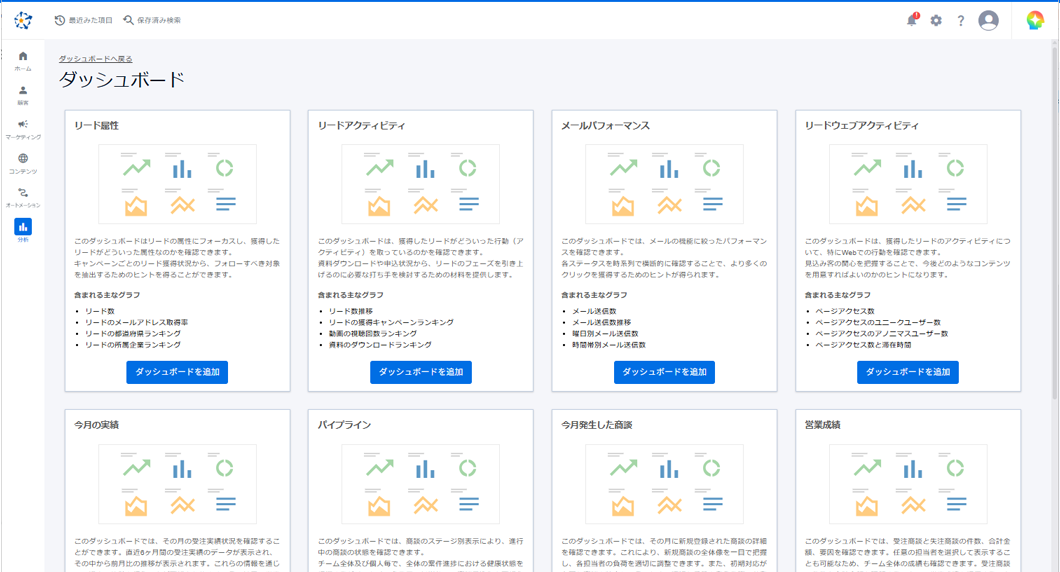Open コンテンツ in the sidebar
The width and height of the screenshot is (1060, 572).
(23, 164)
